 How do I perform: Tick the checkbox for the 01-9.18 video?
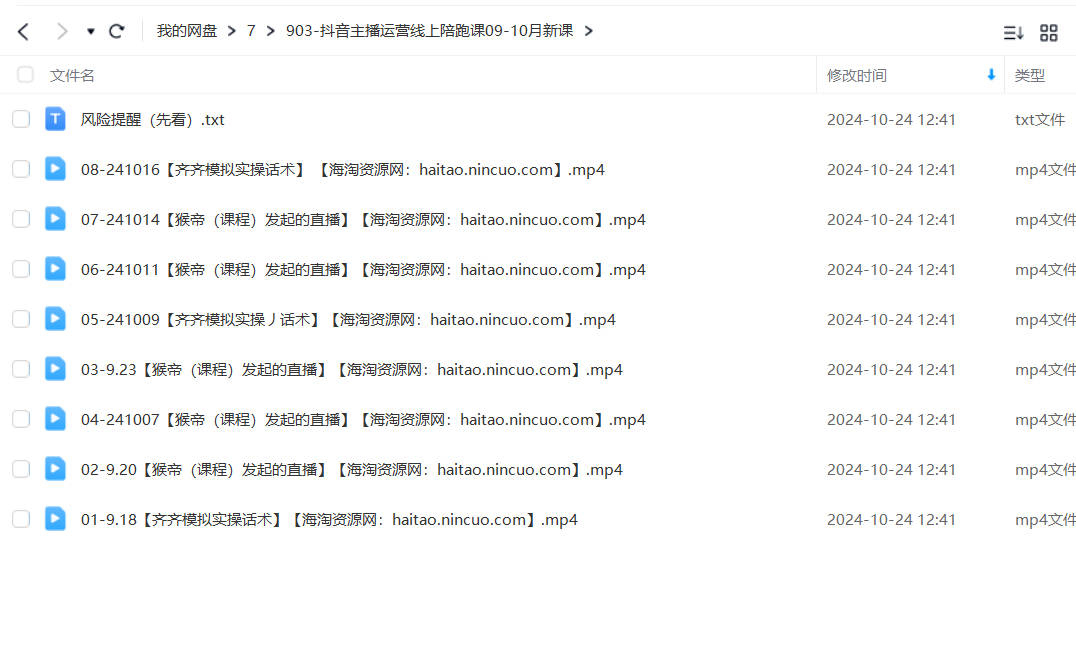(x=21, y=519)
